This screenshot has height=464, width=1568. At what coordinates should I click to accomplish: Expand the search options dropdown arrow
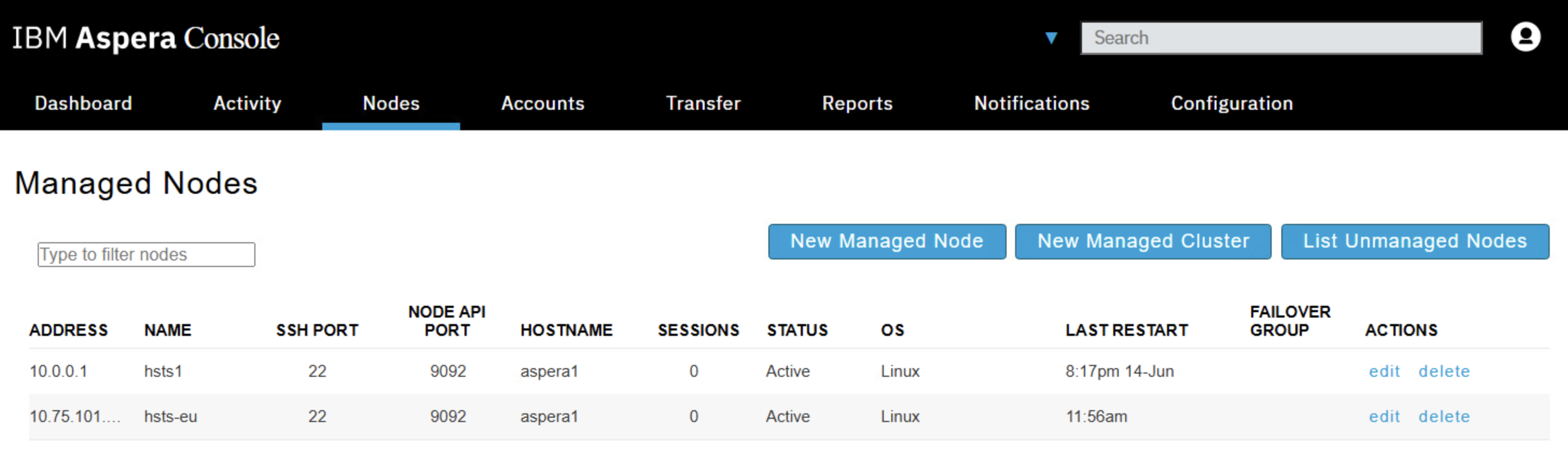coord(1051,38)
